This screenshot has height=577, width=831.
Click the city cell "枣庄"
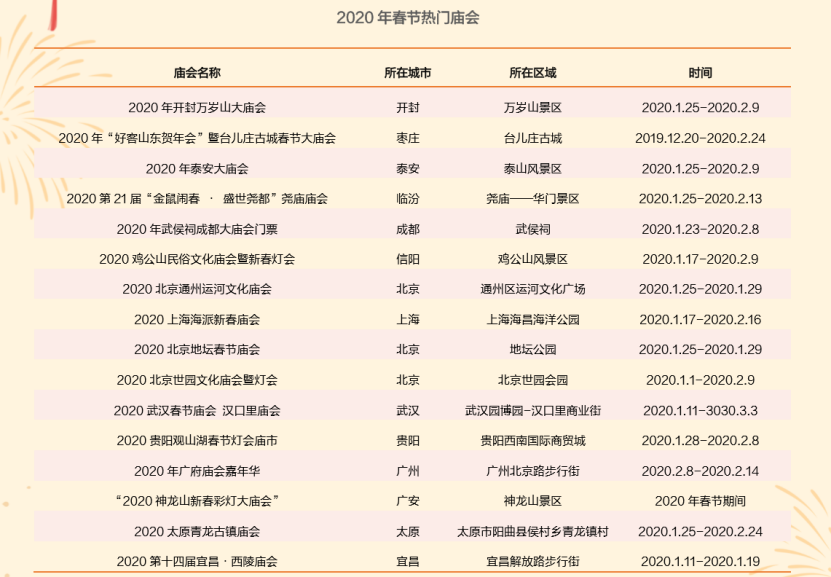(407, 138)
